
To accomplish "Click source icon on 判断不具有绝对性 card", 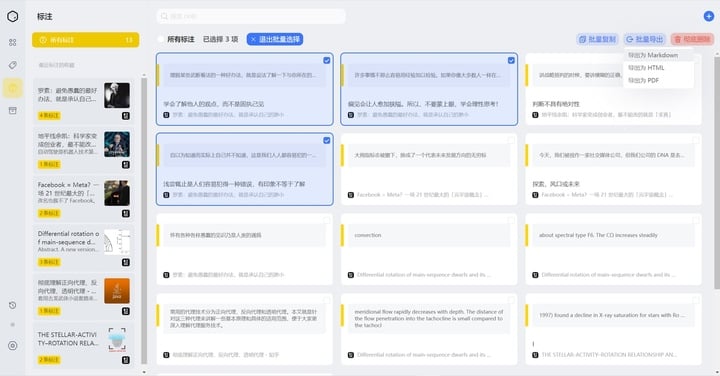I will [535, 115].
